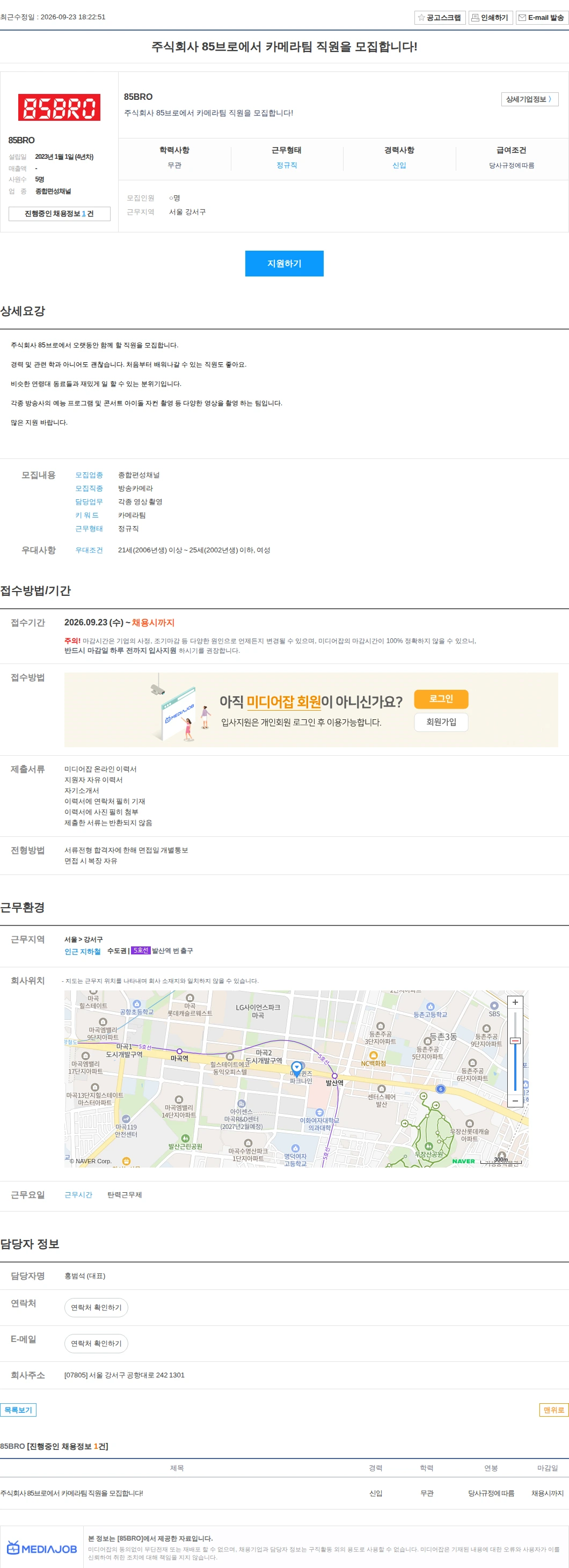This screenshot has width=569, height=1568.
Task: Click the E-mail 발송 envelope icon
Action: click(x=522, y=18)
